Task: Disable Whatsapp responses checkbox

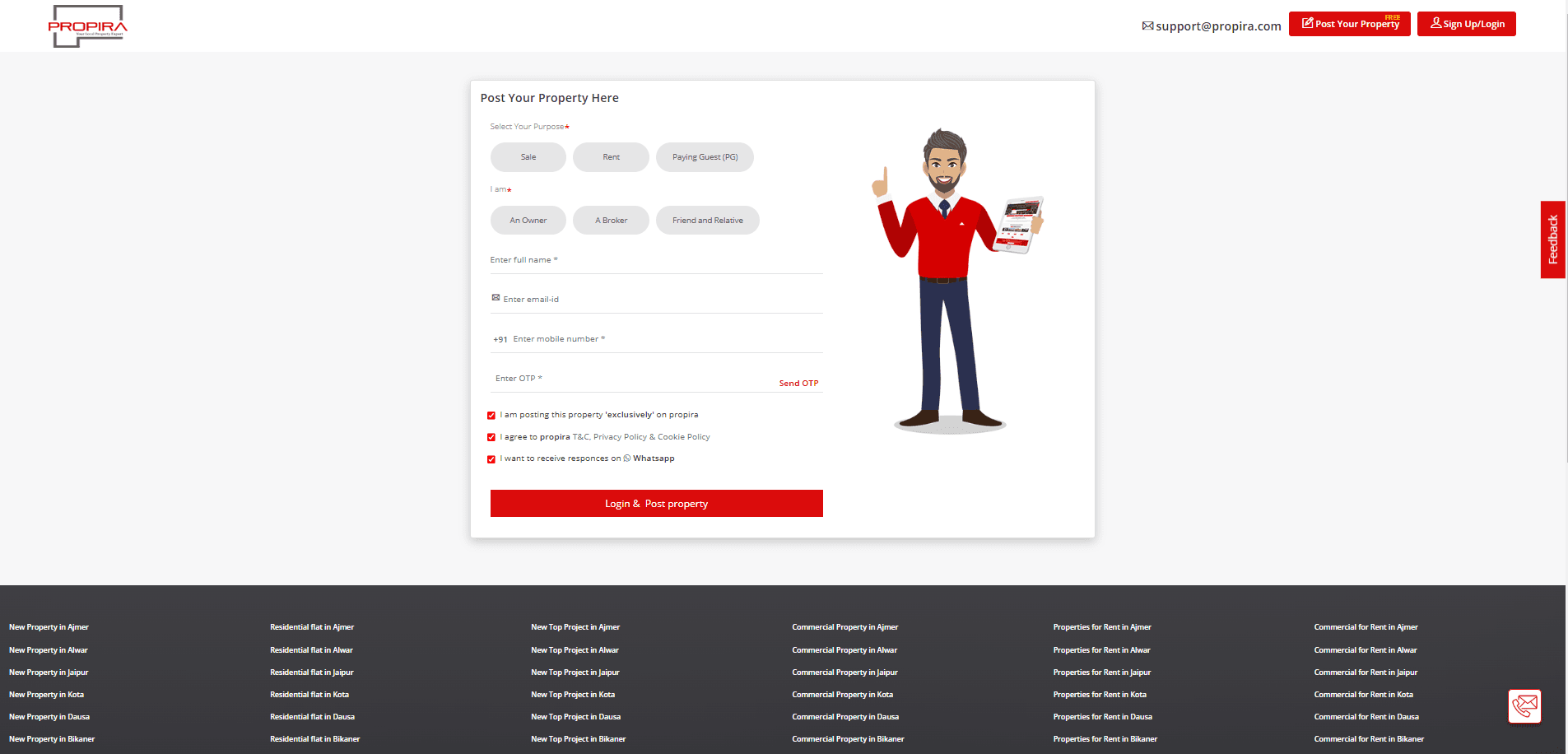Action: pos(491,459)
